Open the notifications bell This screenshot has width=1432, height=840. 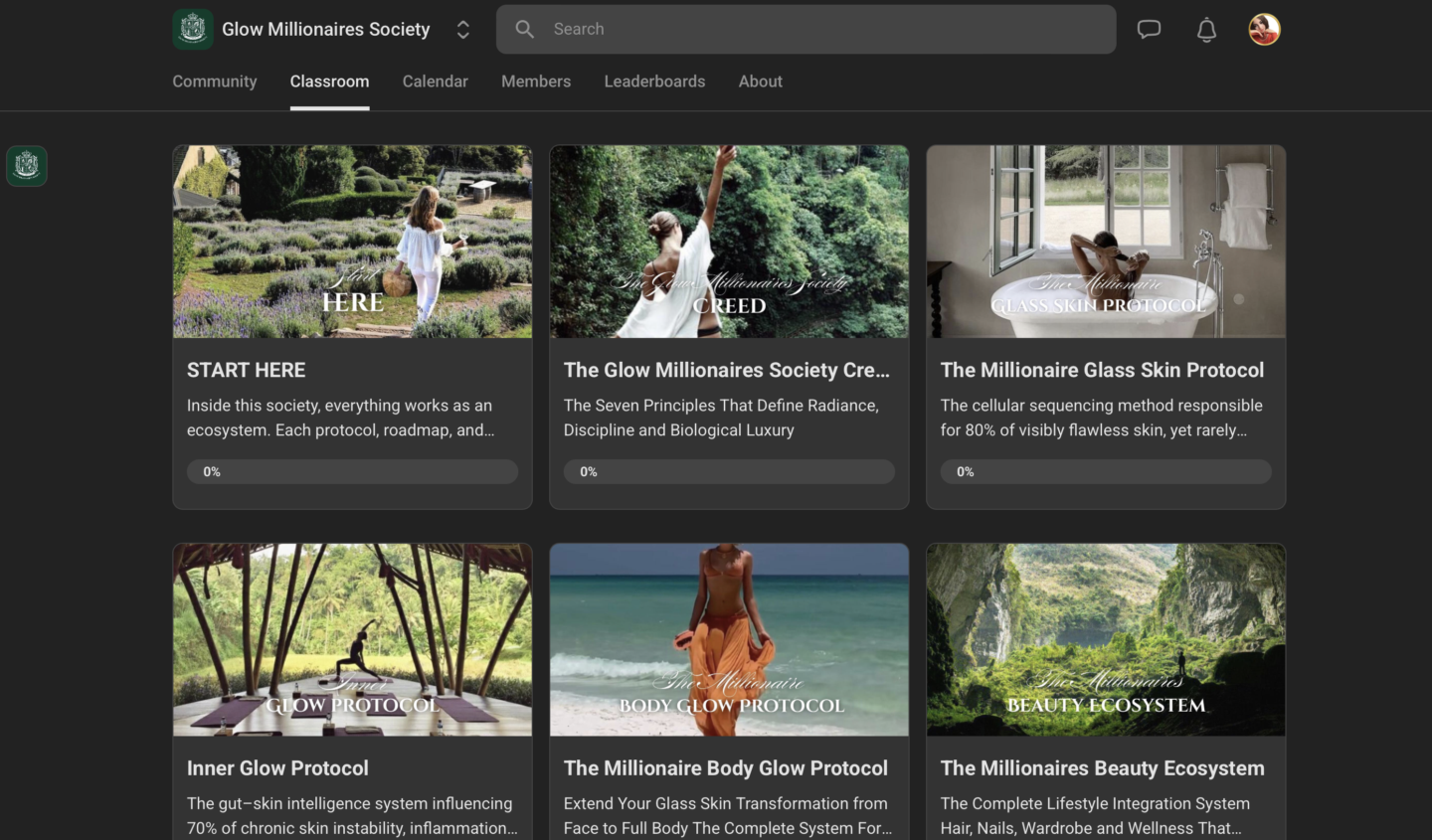point(1206,30)
